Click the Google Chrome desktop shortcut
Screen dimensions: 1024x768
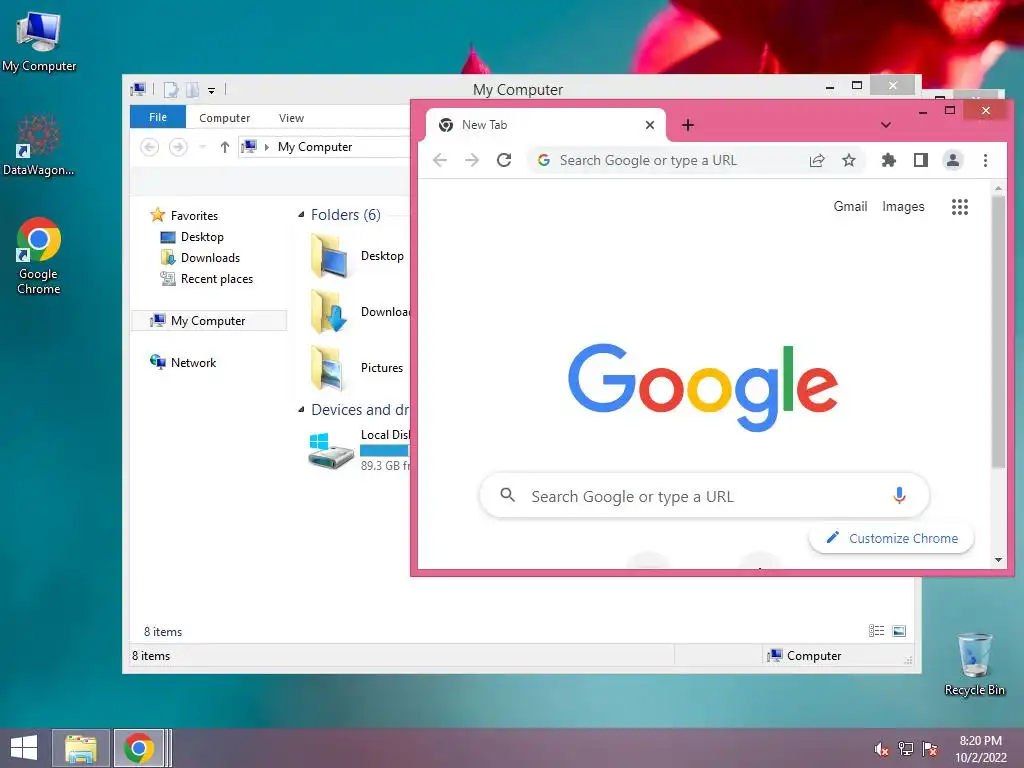pyautogui.click(x=39, y=256)
